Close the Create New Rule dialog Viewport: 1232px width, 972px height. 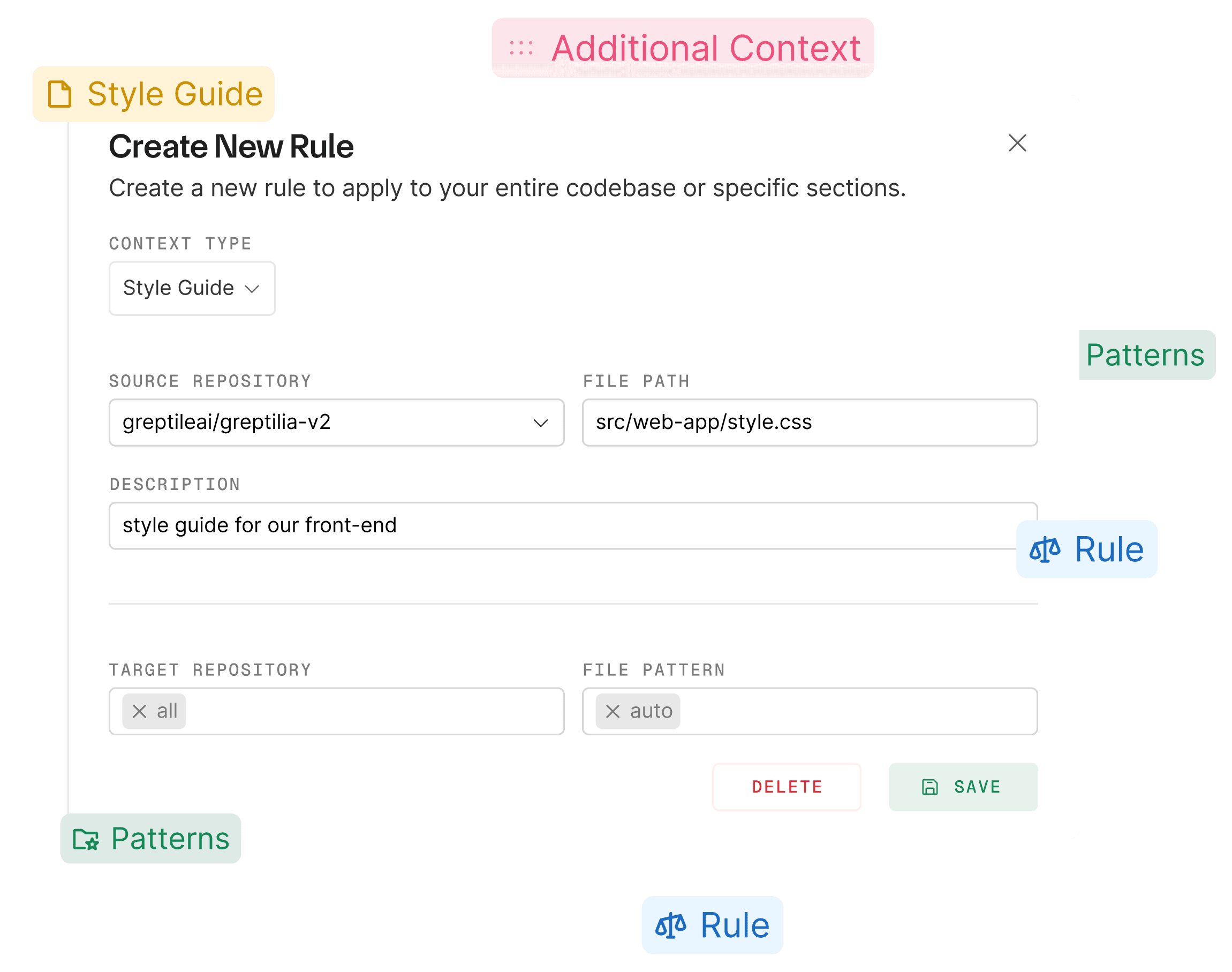1017,144
